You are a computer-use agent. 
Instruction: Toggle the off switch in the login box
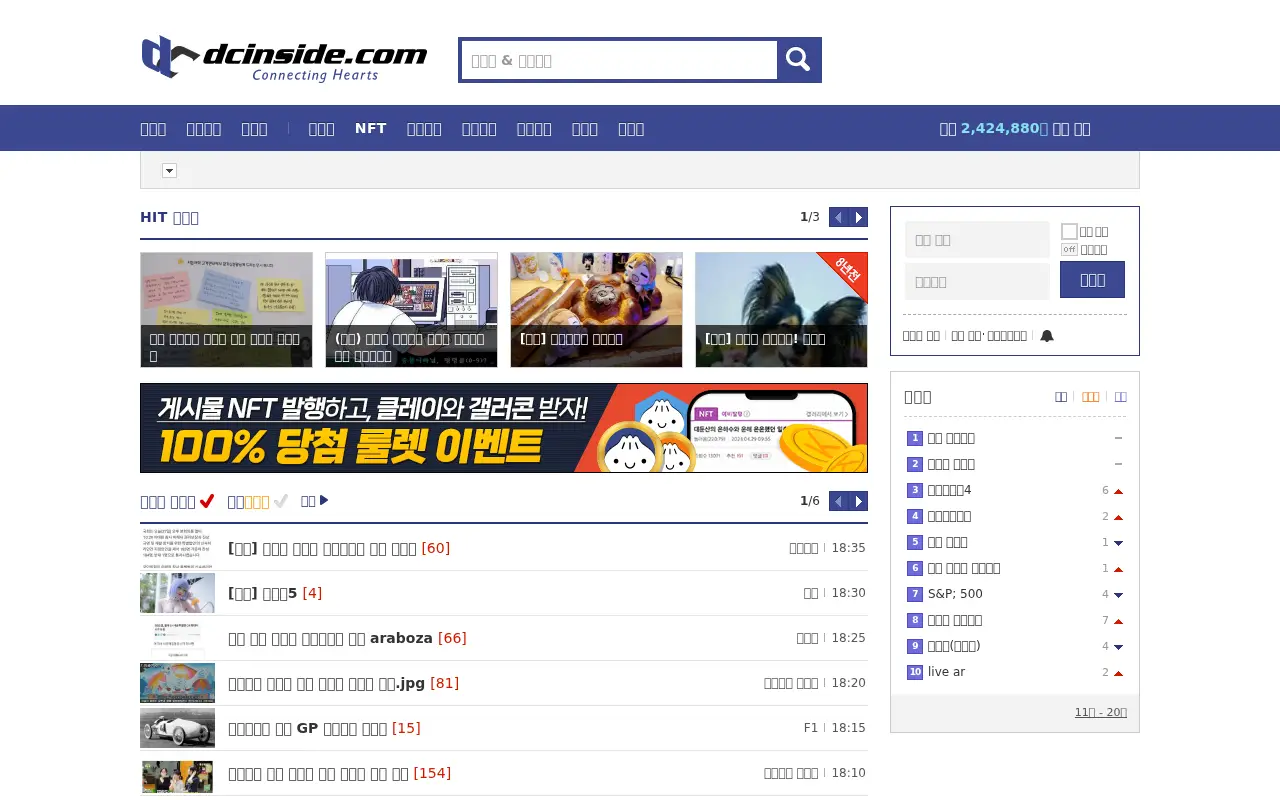[x=1069, y=250]
